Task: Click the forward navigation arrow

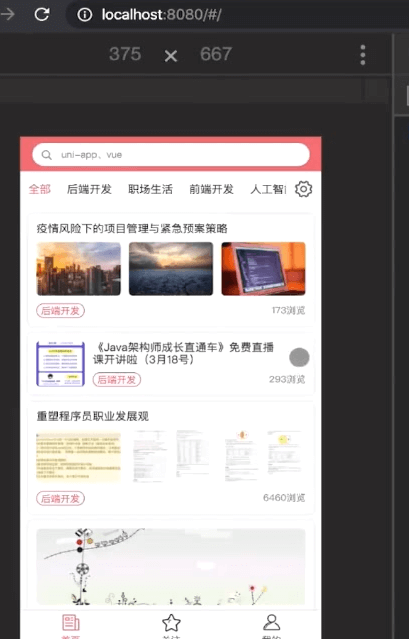Action: (8, 15)
